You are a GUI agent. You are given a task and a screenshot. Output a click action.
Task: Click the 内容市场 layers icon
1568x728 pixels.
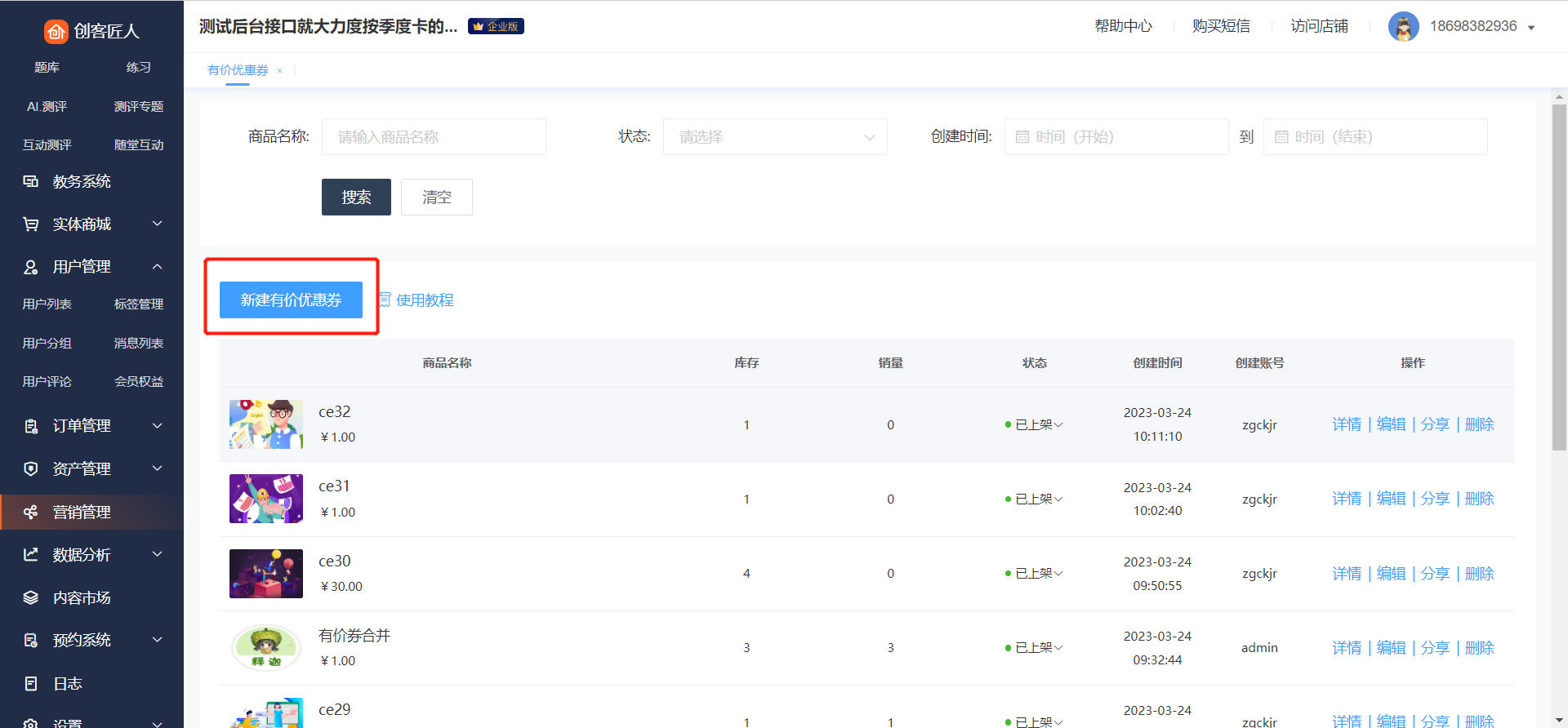[x=31, y=598]
